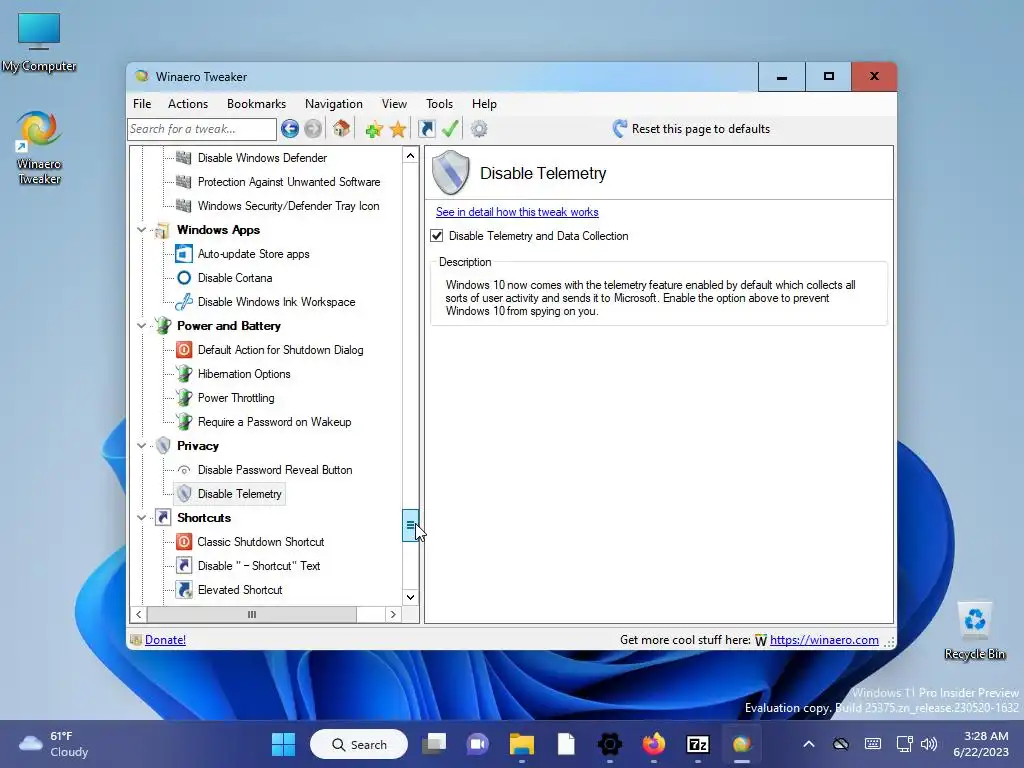
Task: Click the greyed Forward navigation arrow
Action: (313, 129)
